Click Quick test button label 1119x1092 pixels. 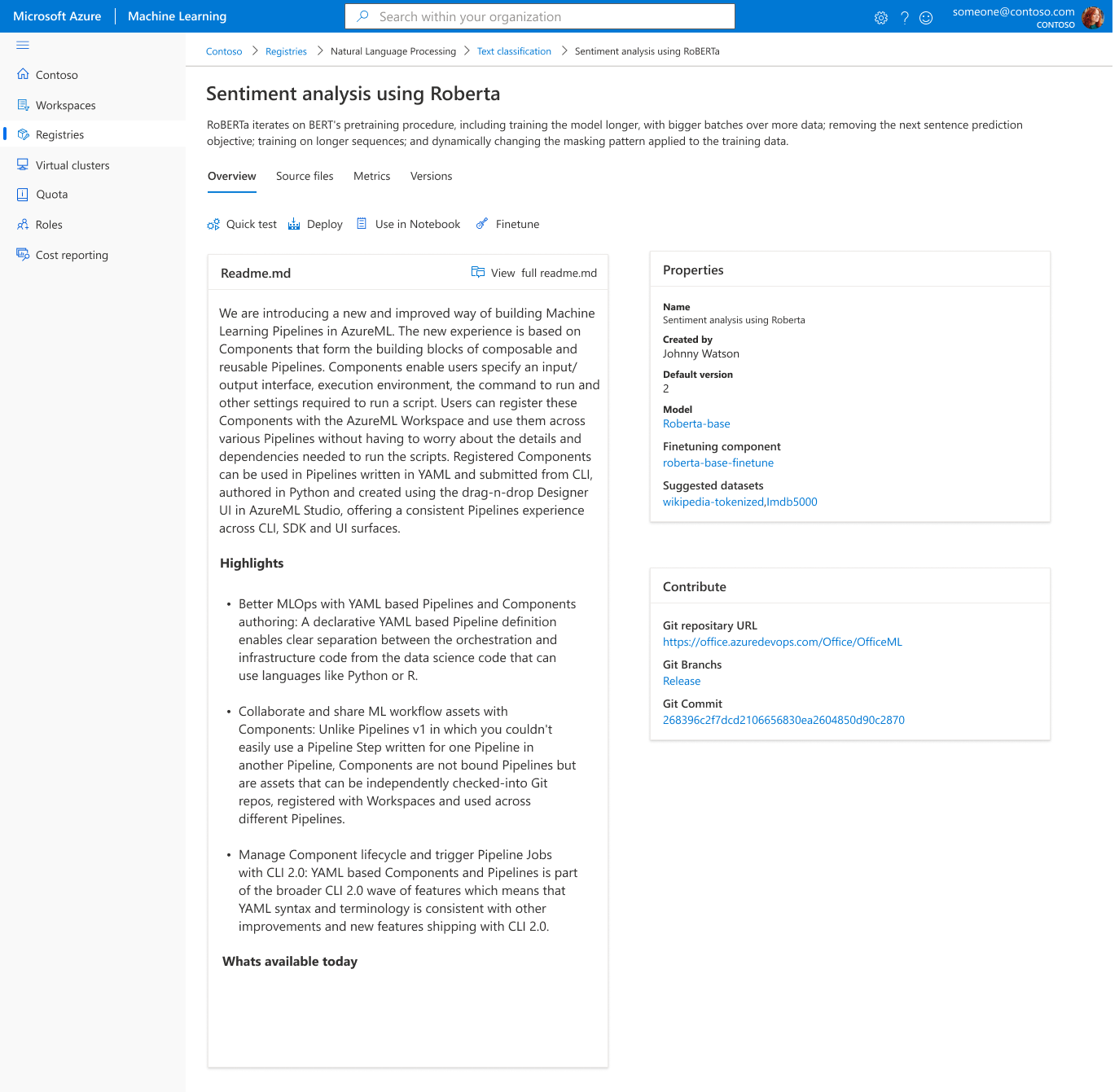(x=252, y=224)
